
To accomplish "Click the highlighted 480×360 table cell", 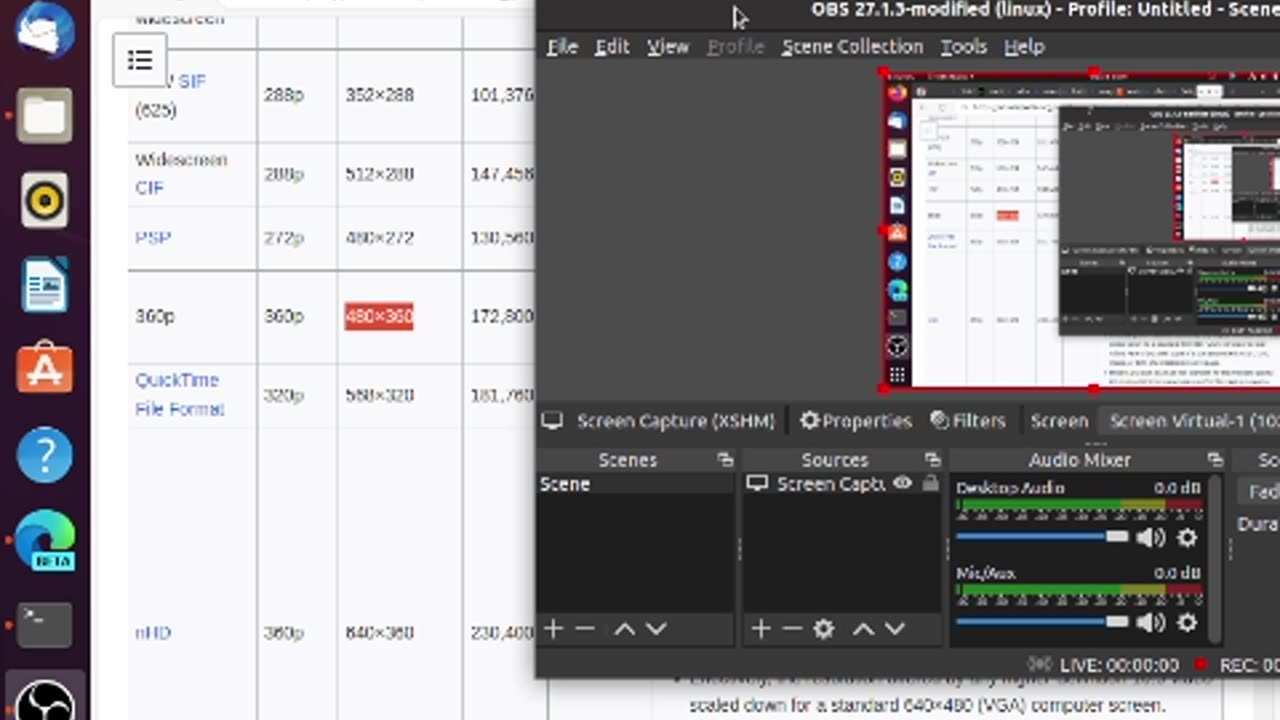I will (379, 316).
